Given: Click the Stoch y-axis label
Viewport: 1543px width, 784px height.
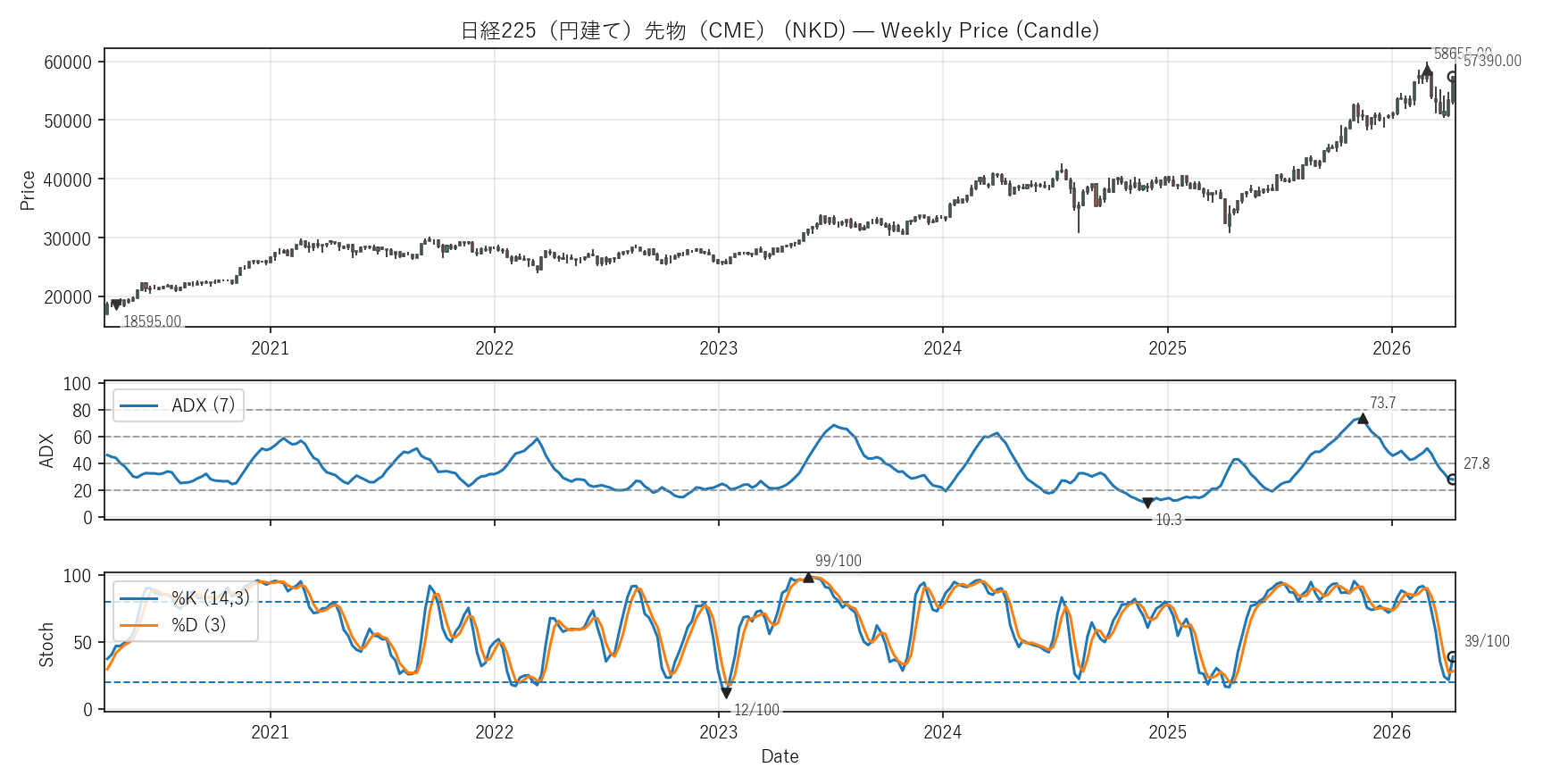Looking at the screenshot, I should coord(46,644).
